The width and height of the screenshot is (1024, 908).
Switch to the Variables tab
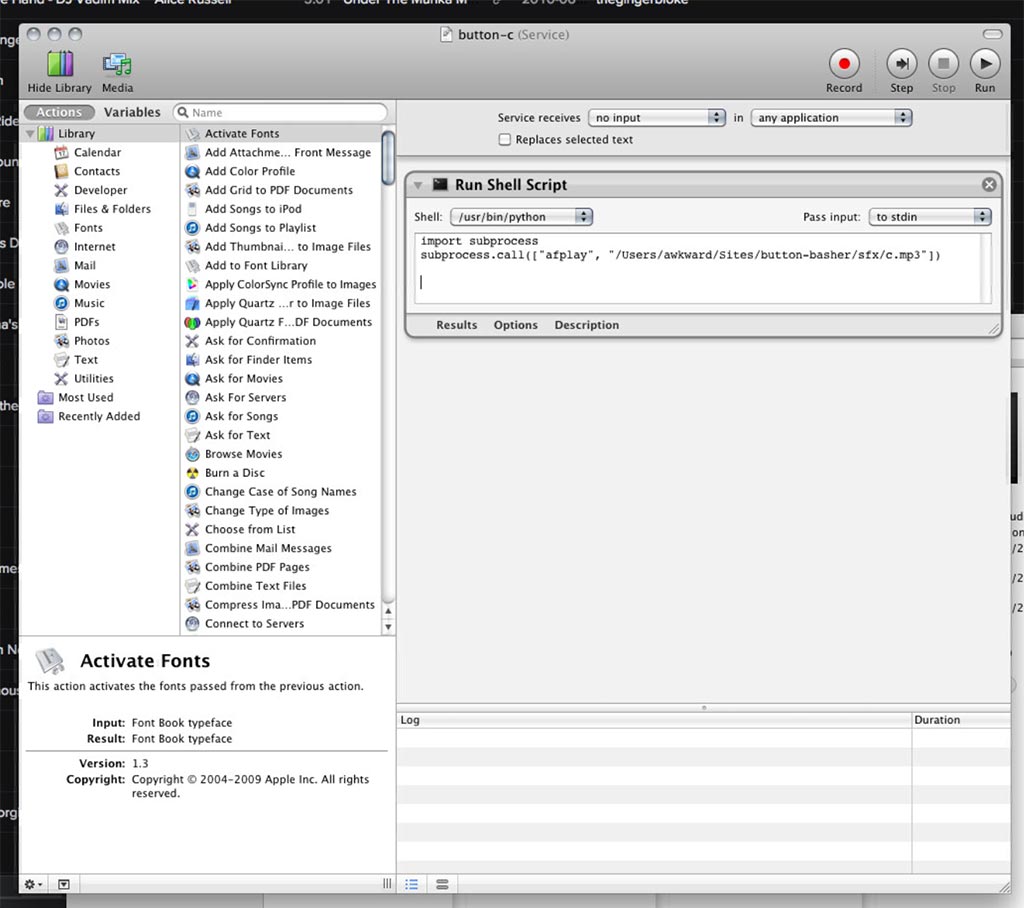tap(132, 113)
